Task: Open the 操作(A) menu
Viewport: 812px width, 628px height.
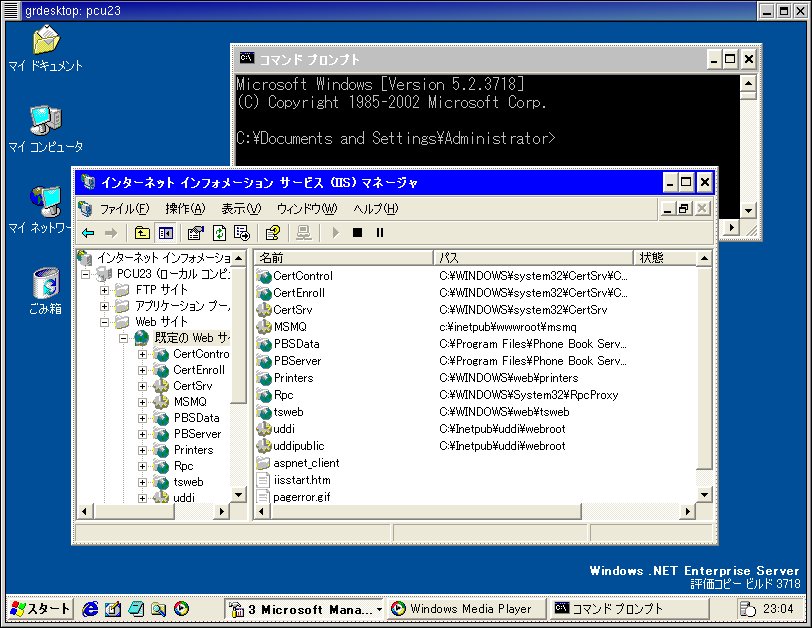Action: 185,209
